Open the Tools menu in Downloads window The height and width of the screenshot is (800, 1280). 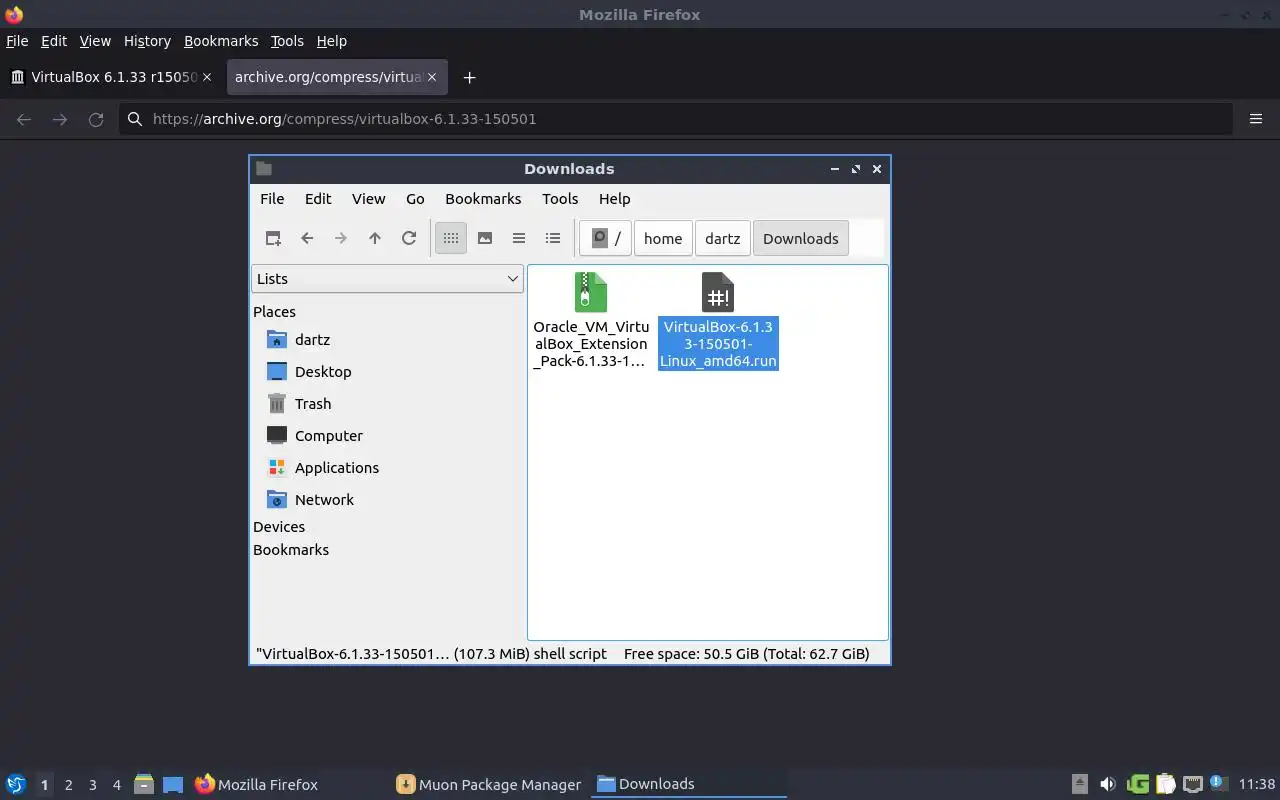pyautogui.click(x=560, y=199)
